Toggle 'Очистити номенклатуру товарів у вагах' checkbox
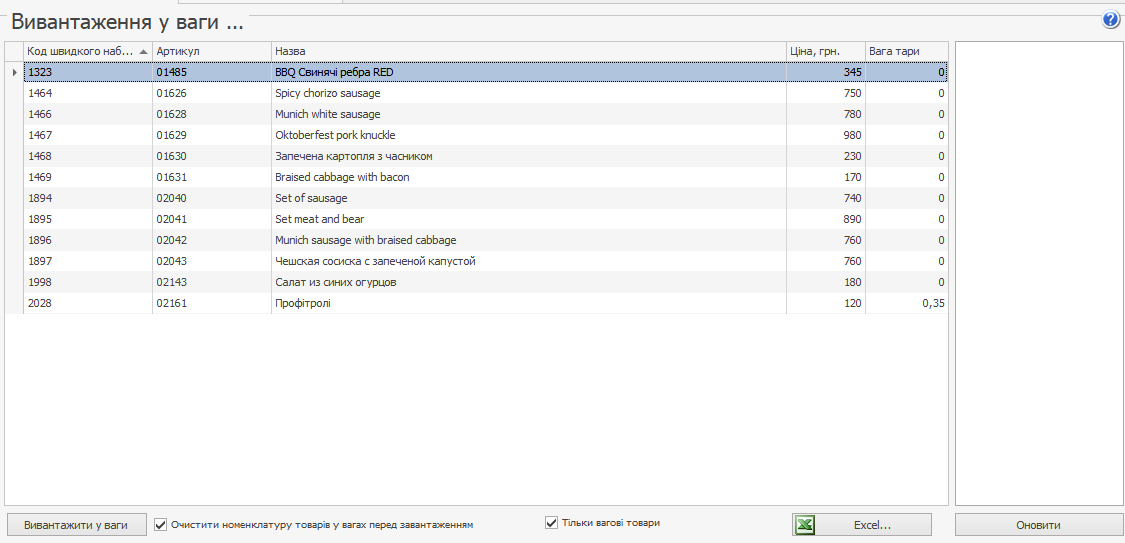The image size is (1125, 543). coord(161,524)
